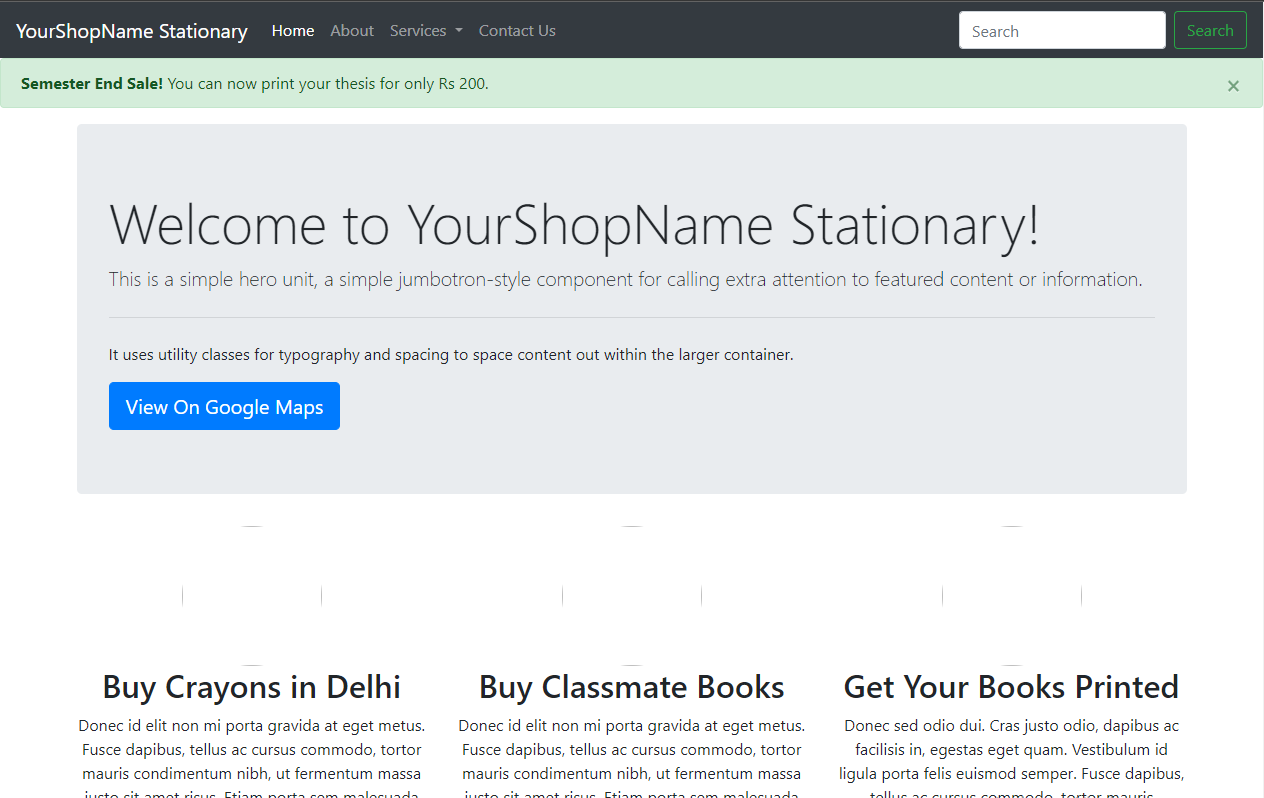Click circular image placeholder above Classmate Books
Image resolution: width=1264 pixels, height=798 pixels.
pyautogui.click(x=632, y=596)
